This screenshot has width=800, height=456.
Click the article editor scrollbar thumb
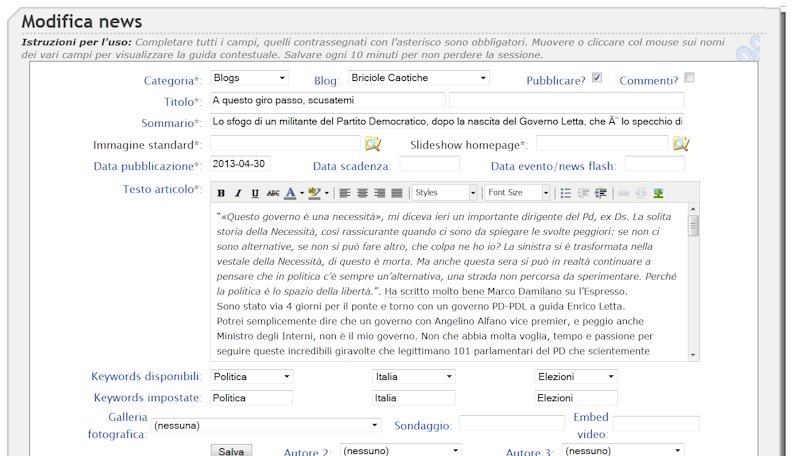tap(693, 225)
